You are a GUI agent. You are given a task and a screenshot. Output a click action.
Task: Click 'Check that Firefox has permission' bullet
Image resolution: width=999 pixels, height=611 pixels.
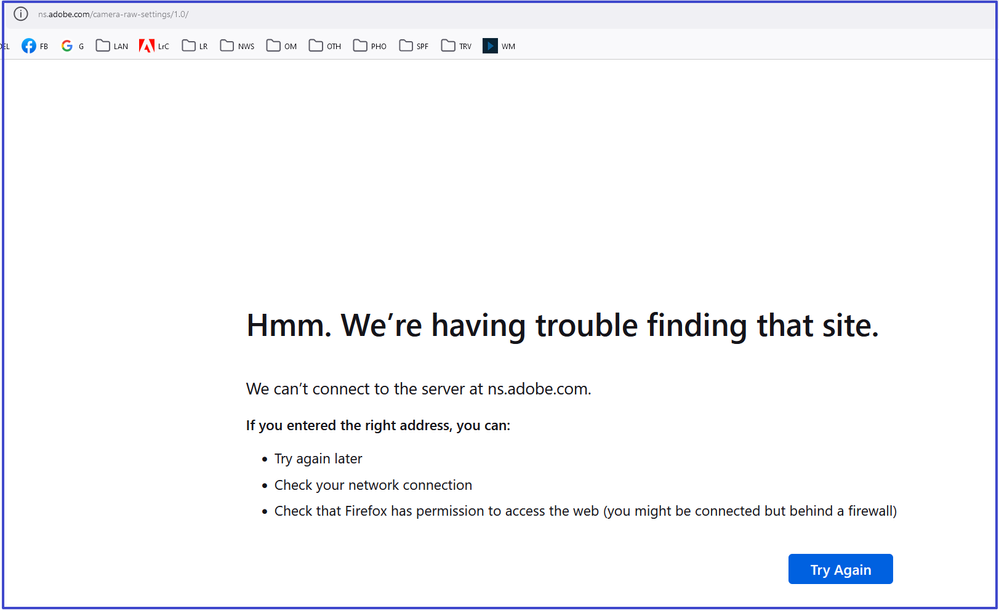[586, 511]
